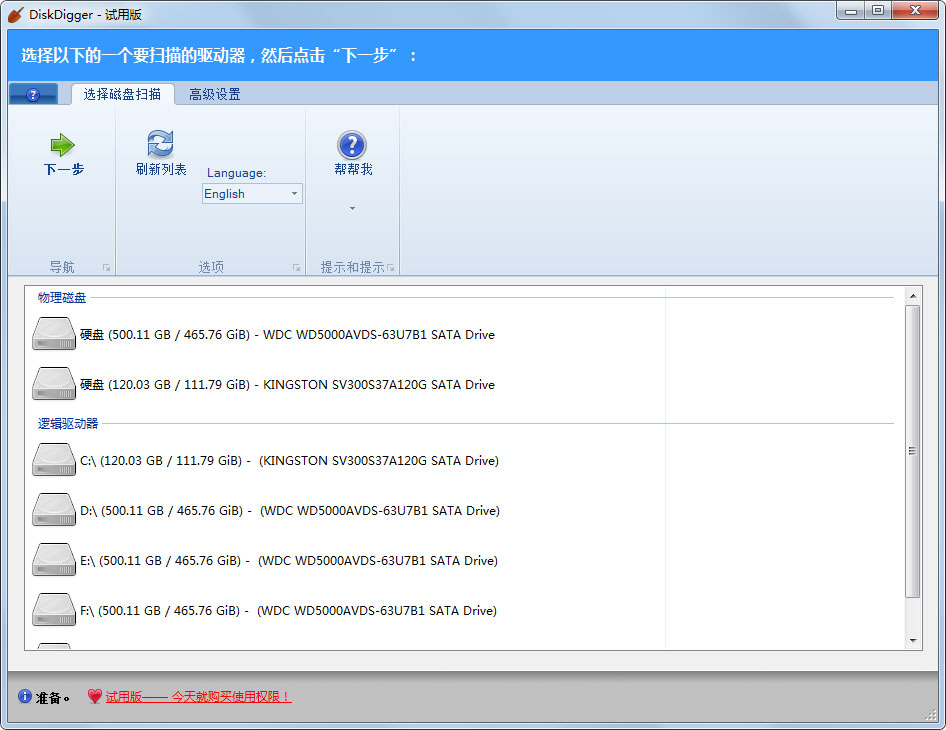The image size is (946, 730).
Task: Click the drive list vertical scrollbar thumb
Action: pos(913,451)
